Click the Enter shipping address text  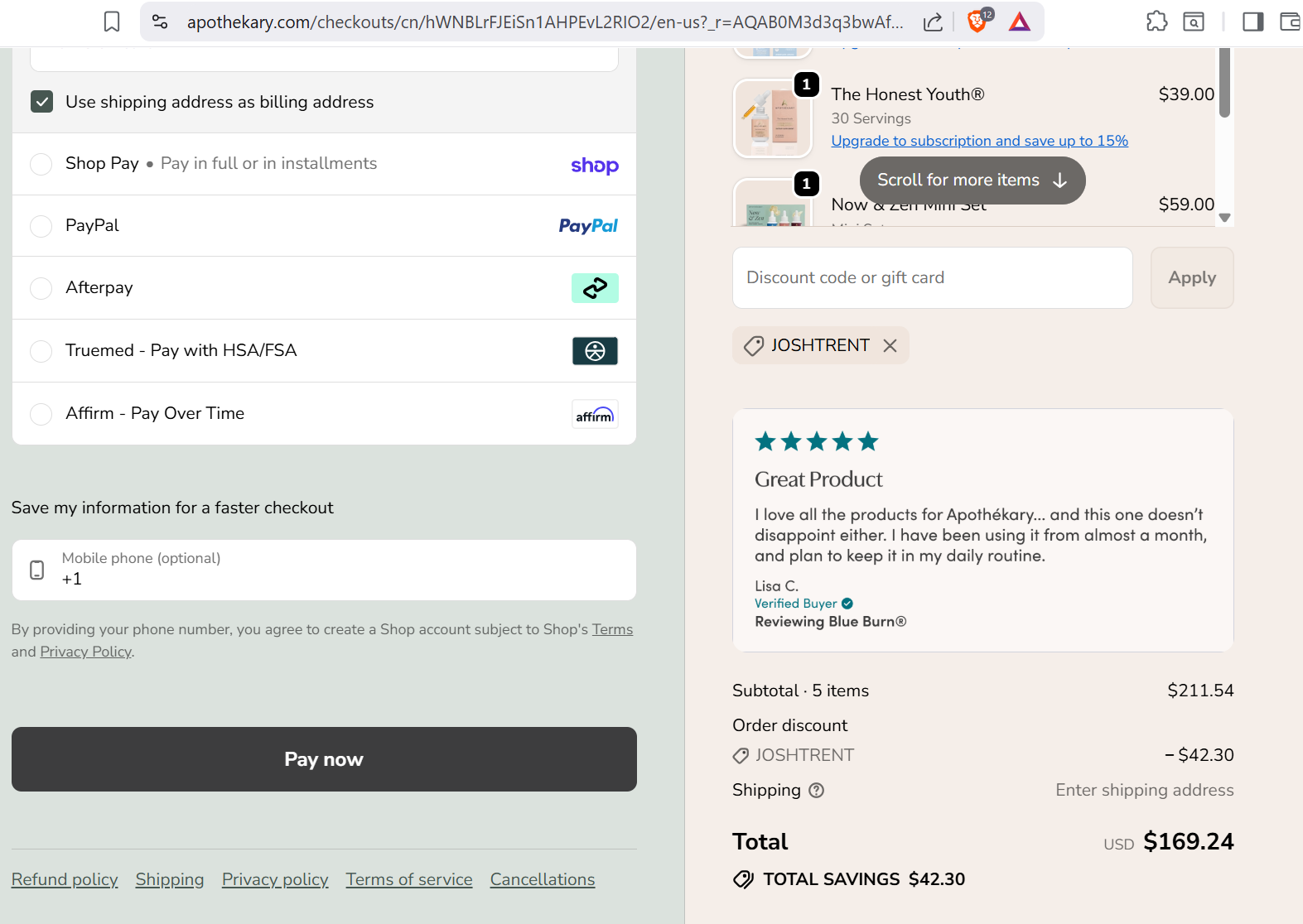(1145, 790)
